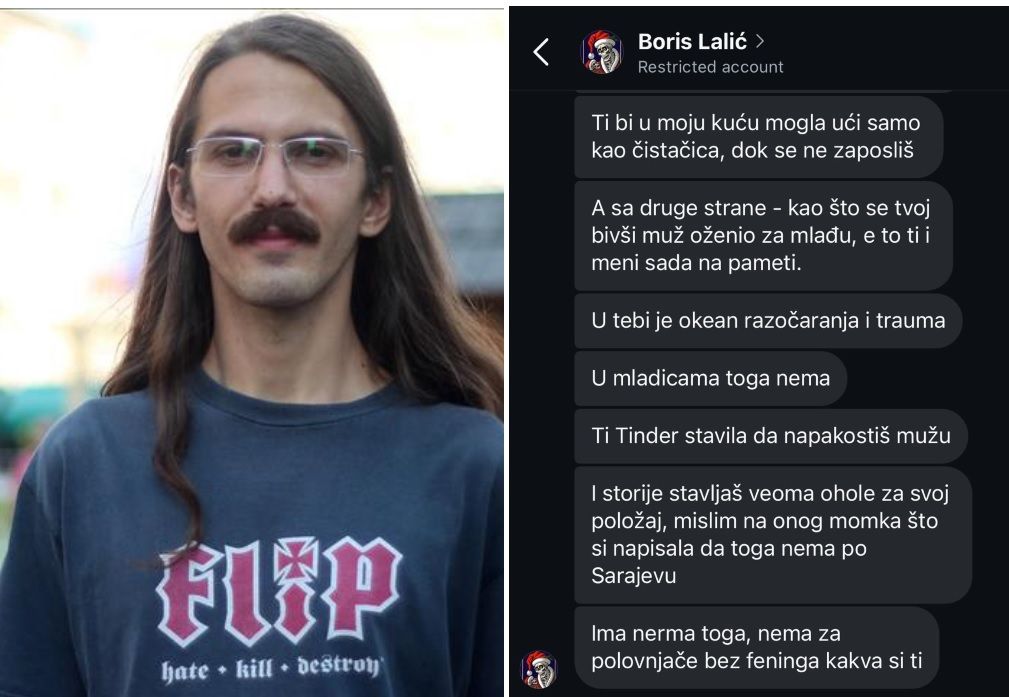The image size is (1009, 697).
Task: Click the man's glasses in the photo
Action: coord(275,155)
